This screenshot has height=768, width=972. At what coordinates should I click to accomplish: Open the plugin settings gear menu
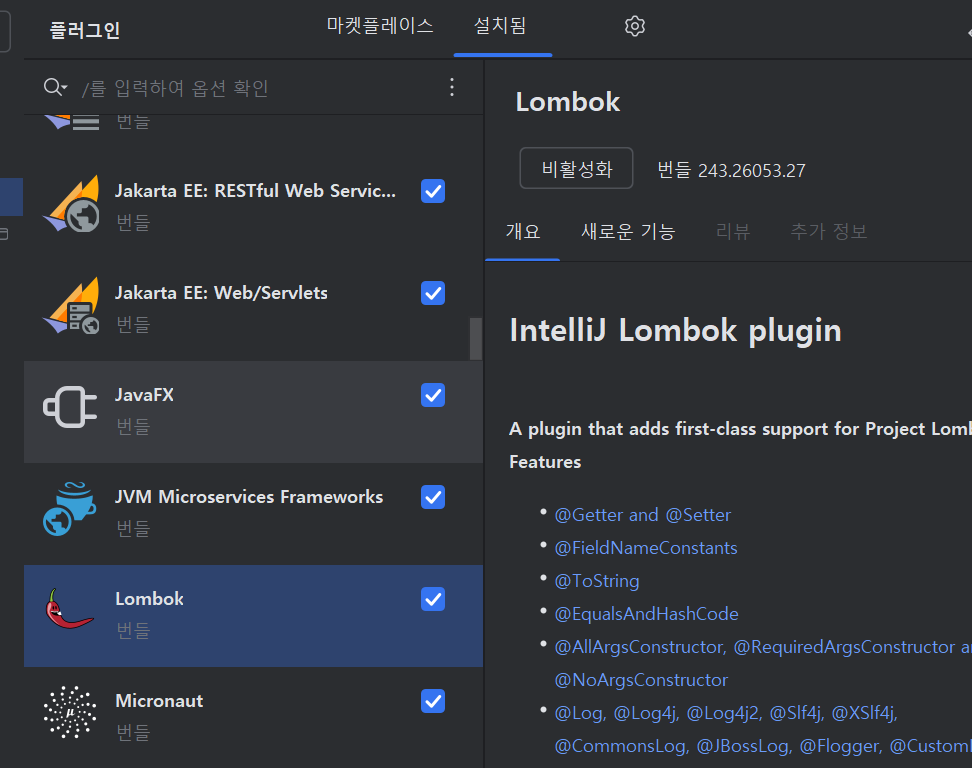[635, 26]
